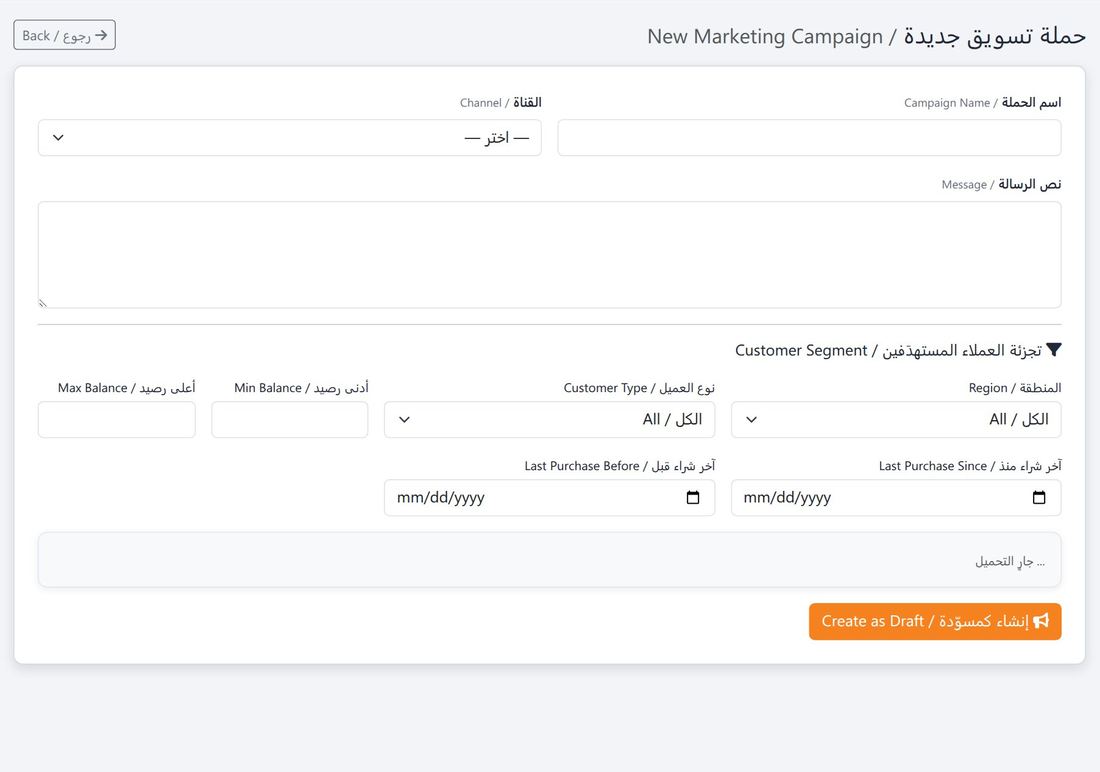Viewport: 1100px width, 772px height.
Task: Click the 'Min Balance' label
Action: [301, 387]
